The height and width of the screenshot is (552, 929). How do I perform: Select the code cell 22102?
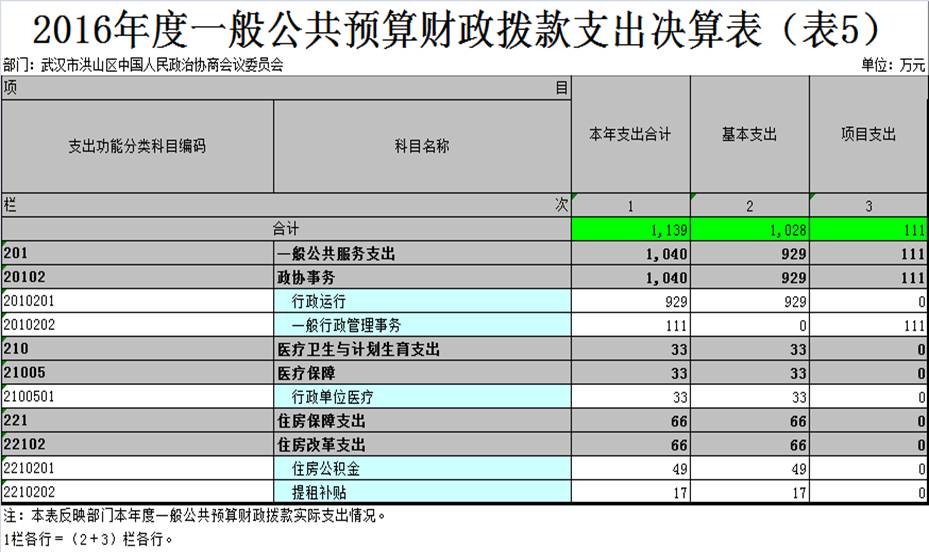(137, 444)
